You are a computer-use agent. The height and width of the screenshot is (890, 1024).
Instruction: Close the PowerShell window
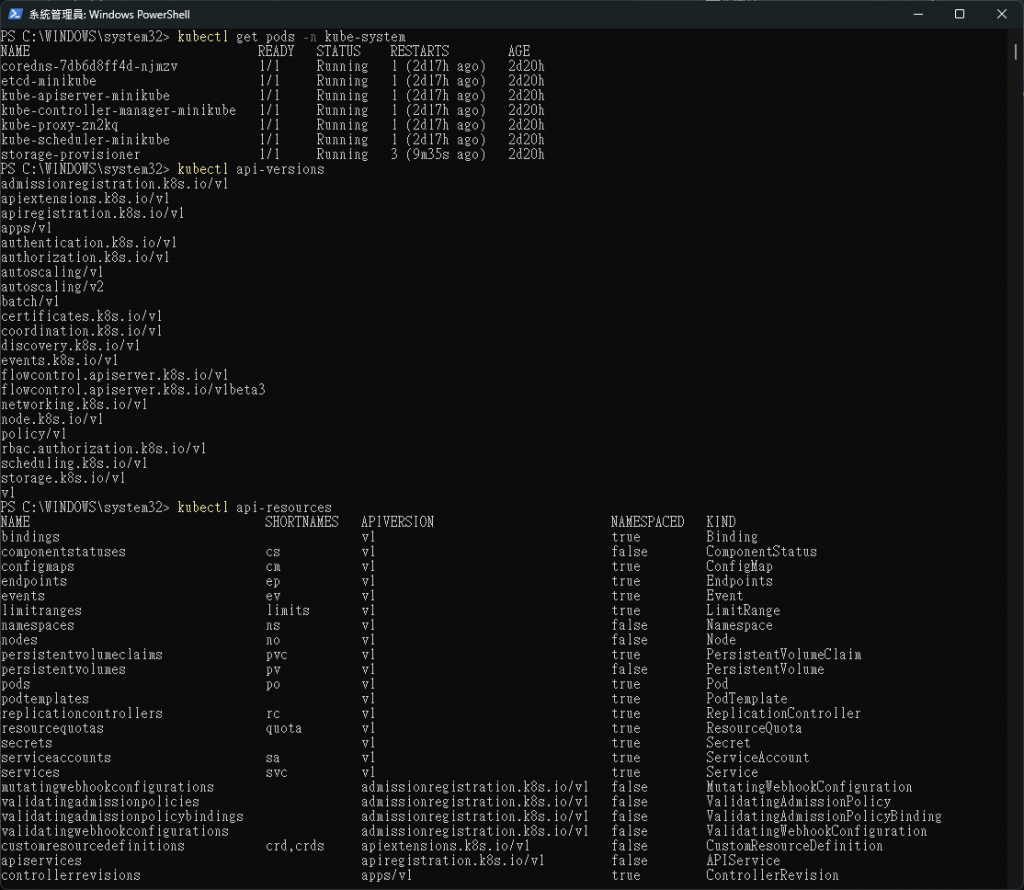coord(1002,14)
